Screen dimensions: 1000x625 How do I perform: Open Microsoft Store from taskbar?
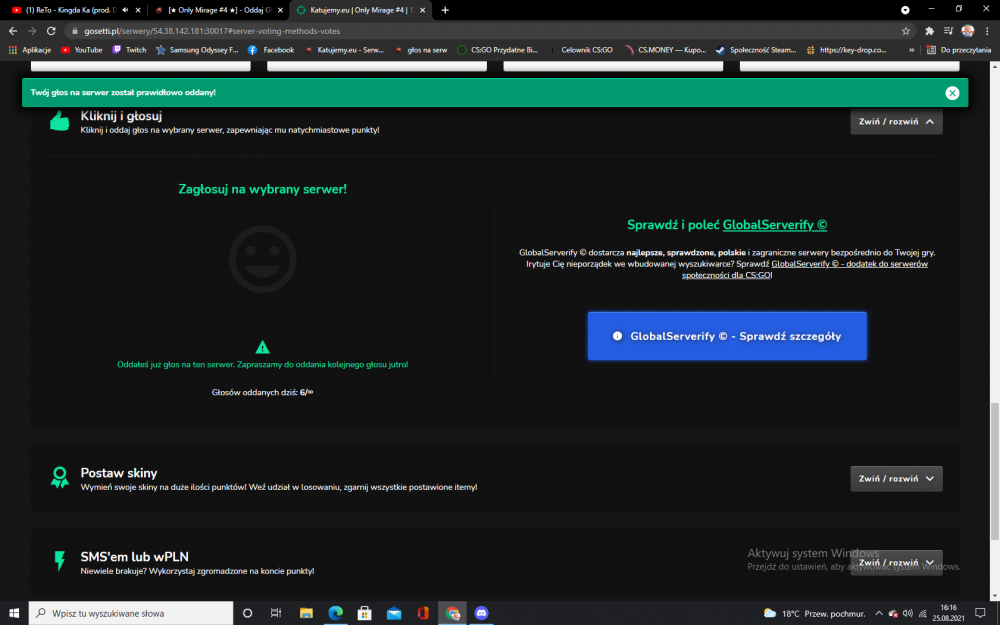(364, 613)
